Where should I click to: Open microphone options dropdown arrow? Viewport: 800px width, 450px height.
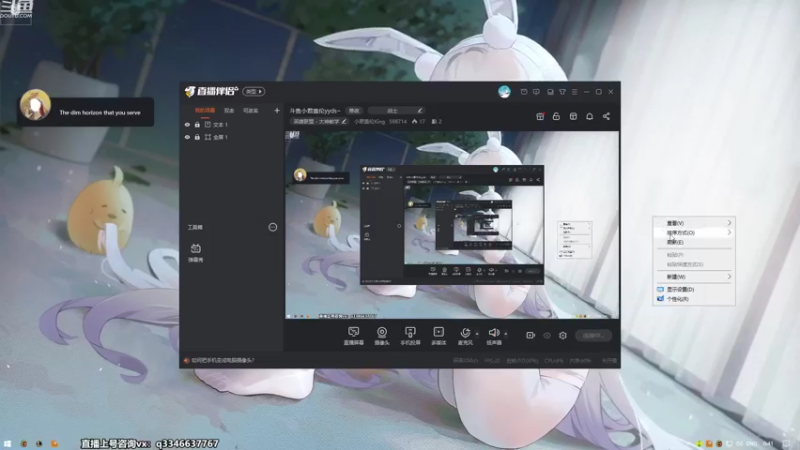(x=477, y=334)
